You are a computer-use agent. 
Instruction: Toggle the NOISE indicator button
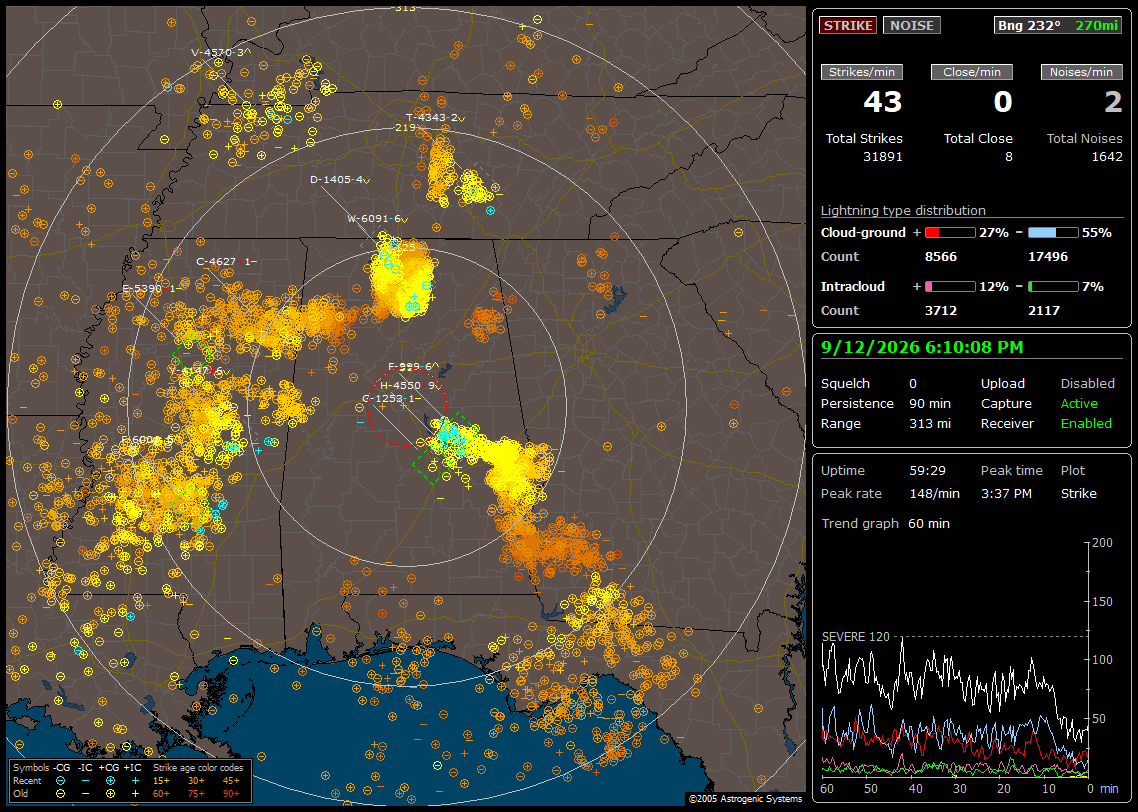912,25
